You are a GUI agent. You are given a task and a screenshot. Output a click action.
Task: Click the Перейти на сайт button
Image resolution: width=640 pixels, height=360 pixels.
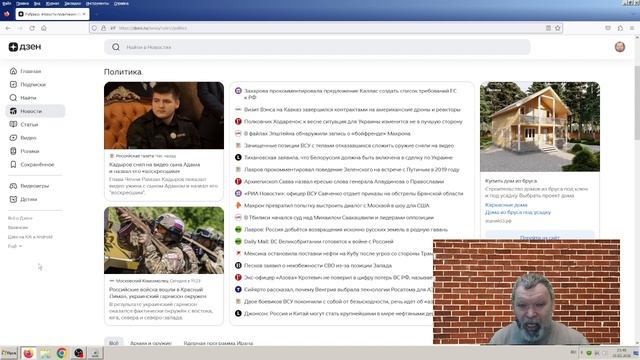540,236
